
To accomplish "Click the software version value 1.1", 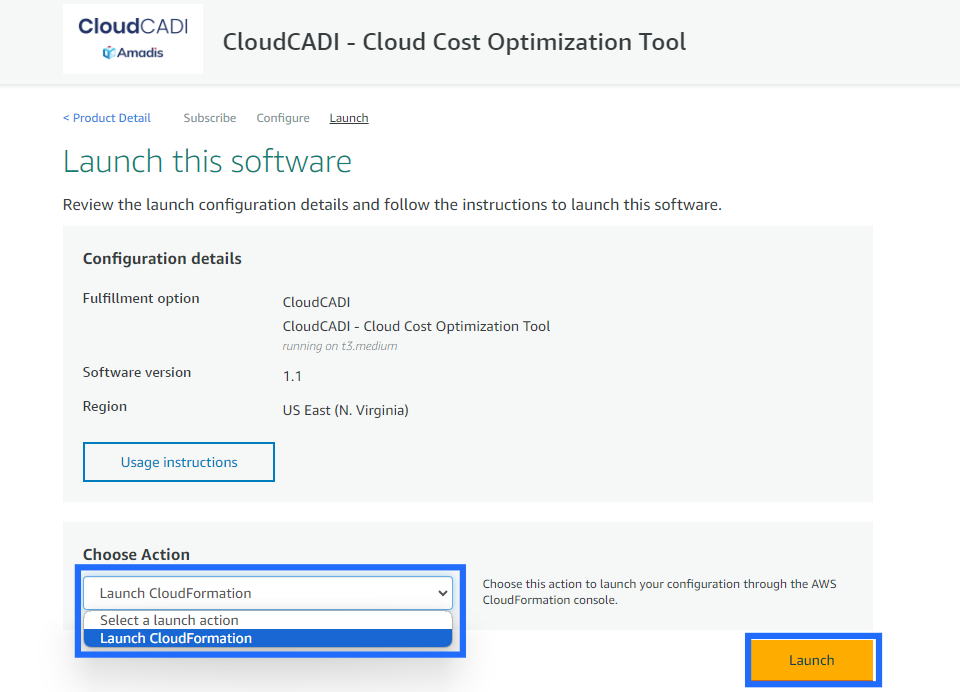I will (x=292, y=376).
